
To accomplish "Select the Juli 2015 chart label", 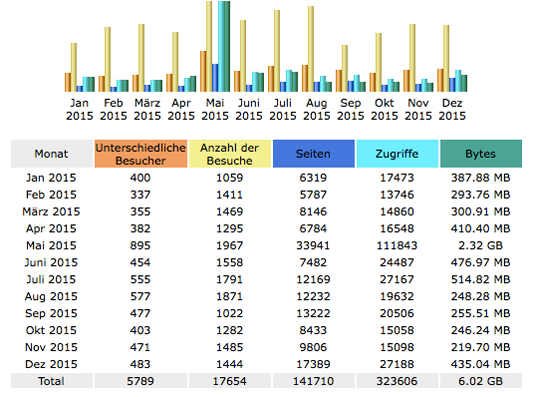I will pos(283,109).
